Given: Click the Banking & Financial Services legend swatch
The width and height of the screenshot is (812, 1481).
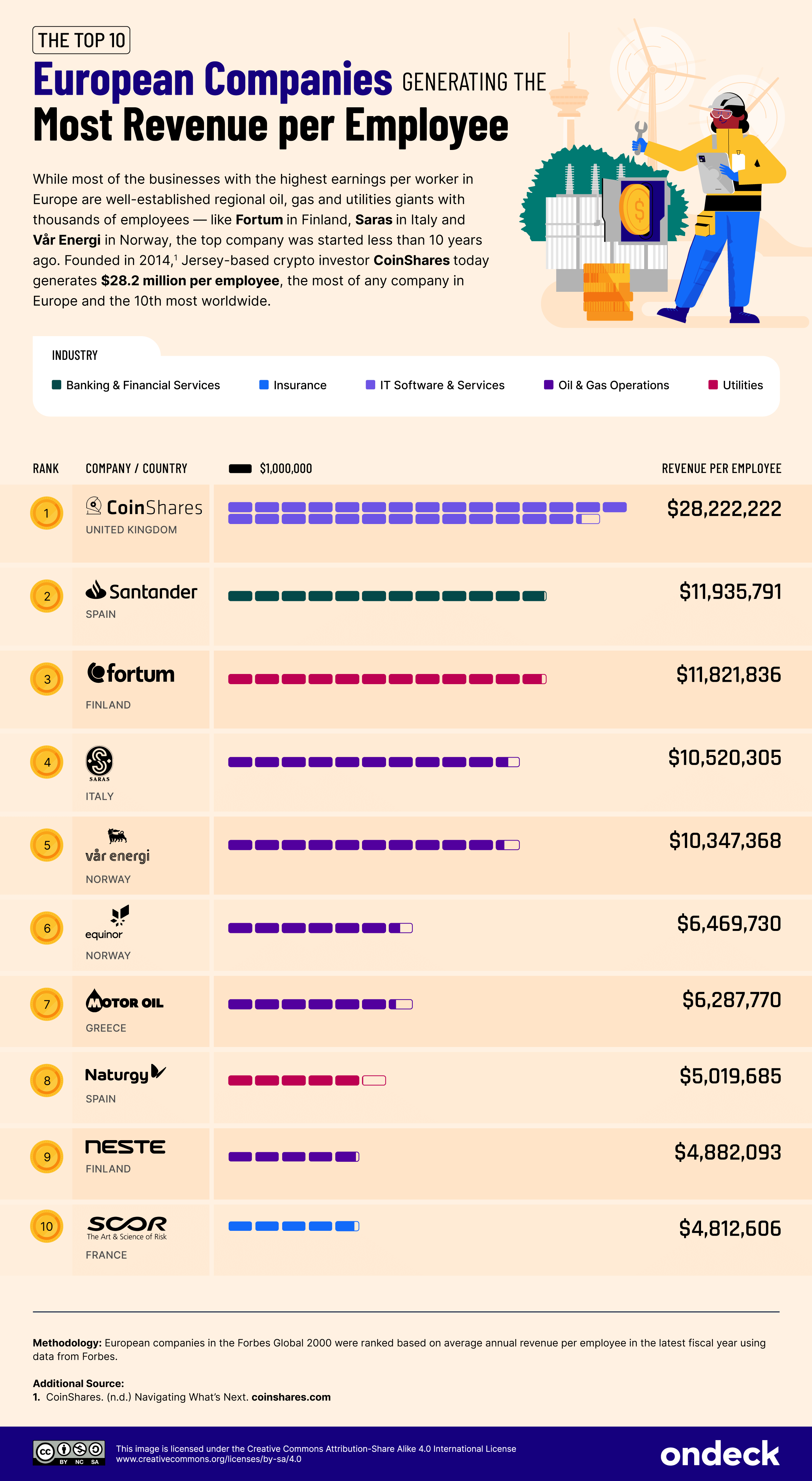Looking at the screenshot, I should tap(56, 385).
